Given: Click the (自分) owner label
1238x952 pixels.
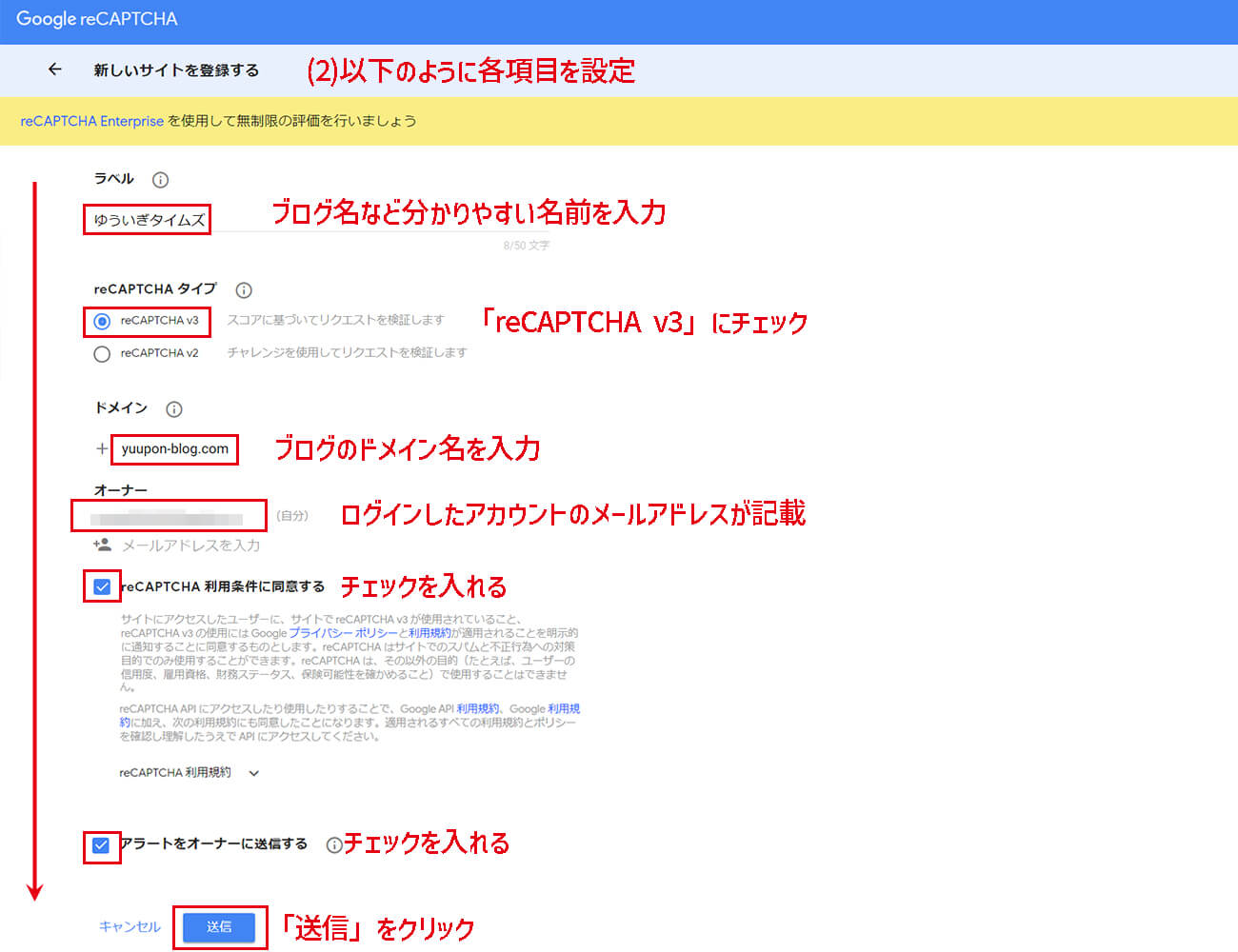Looking at the screenshot, I should click(x=292, y=516).
